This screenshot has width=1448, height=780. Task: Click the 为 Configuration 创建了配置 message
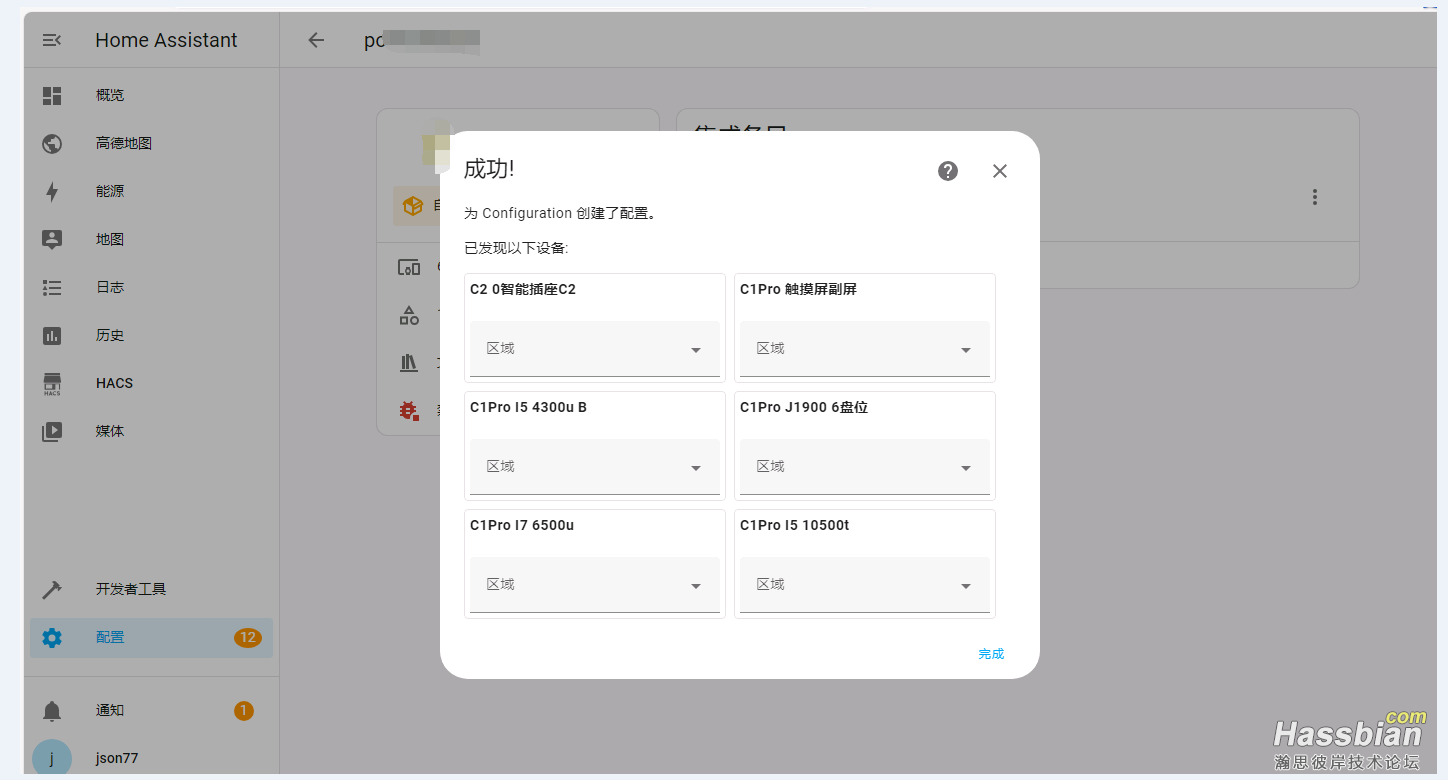(560, 213)
